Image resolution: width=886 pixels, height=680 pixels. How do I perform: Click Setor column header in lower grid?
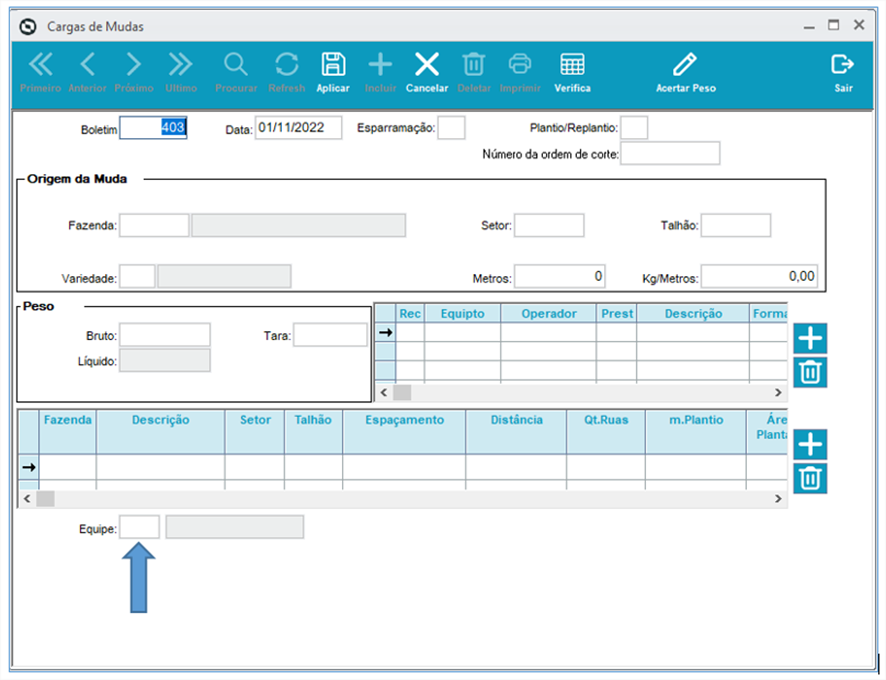click(x=255, y=432)
